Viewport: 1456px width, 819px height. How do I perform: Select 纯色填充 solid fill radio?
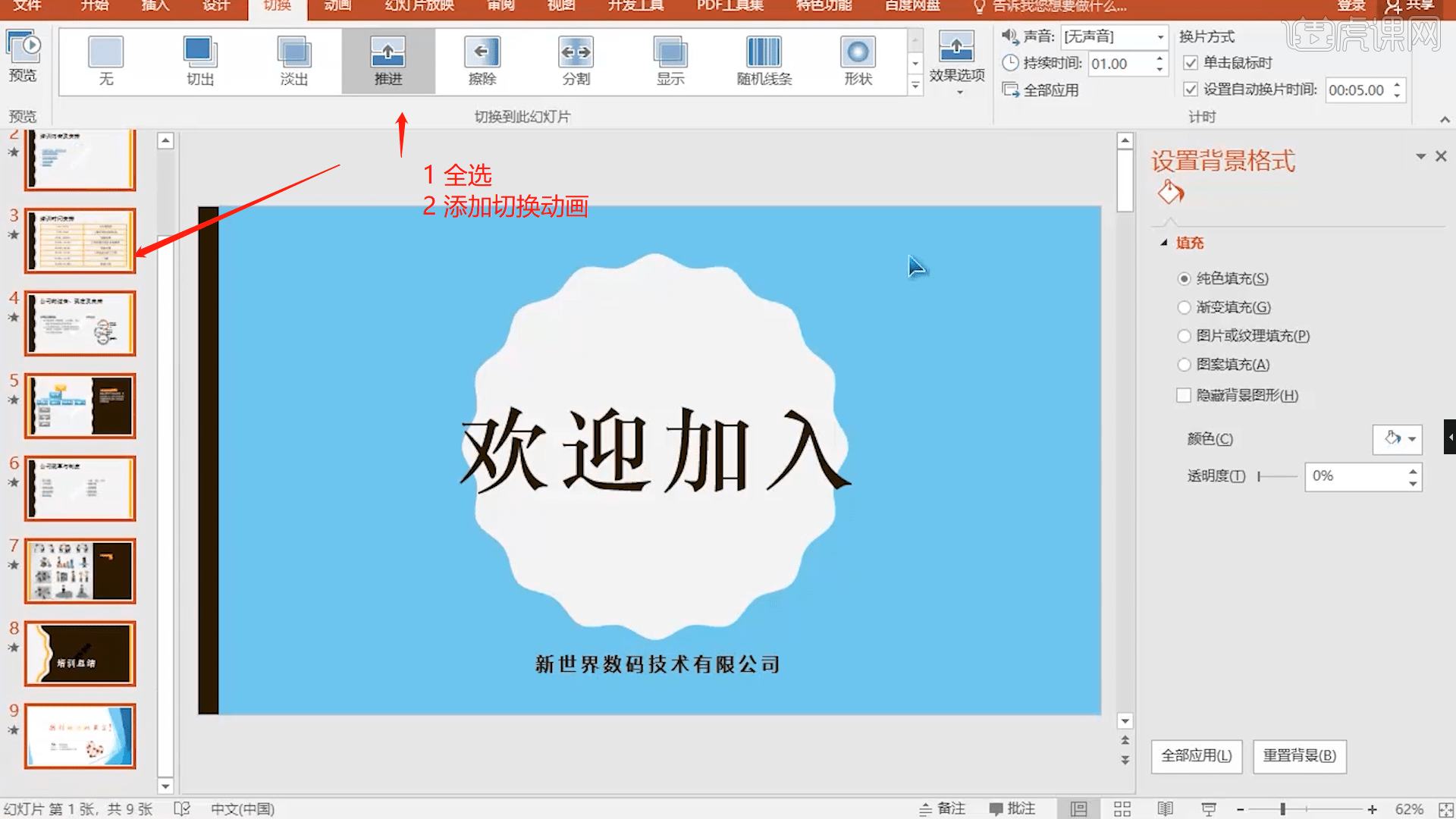point(1184,278)
